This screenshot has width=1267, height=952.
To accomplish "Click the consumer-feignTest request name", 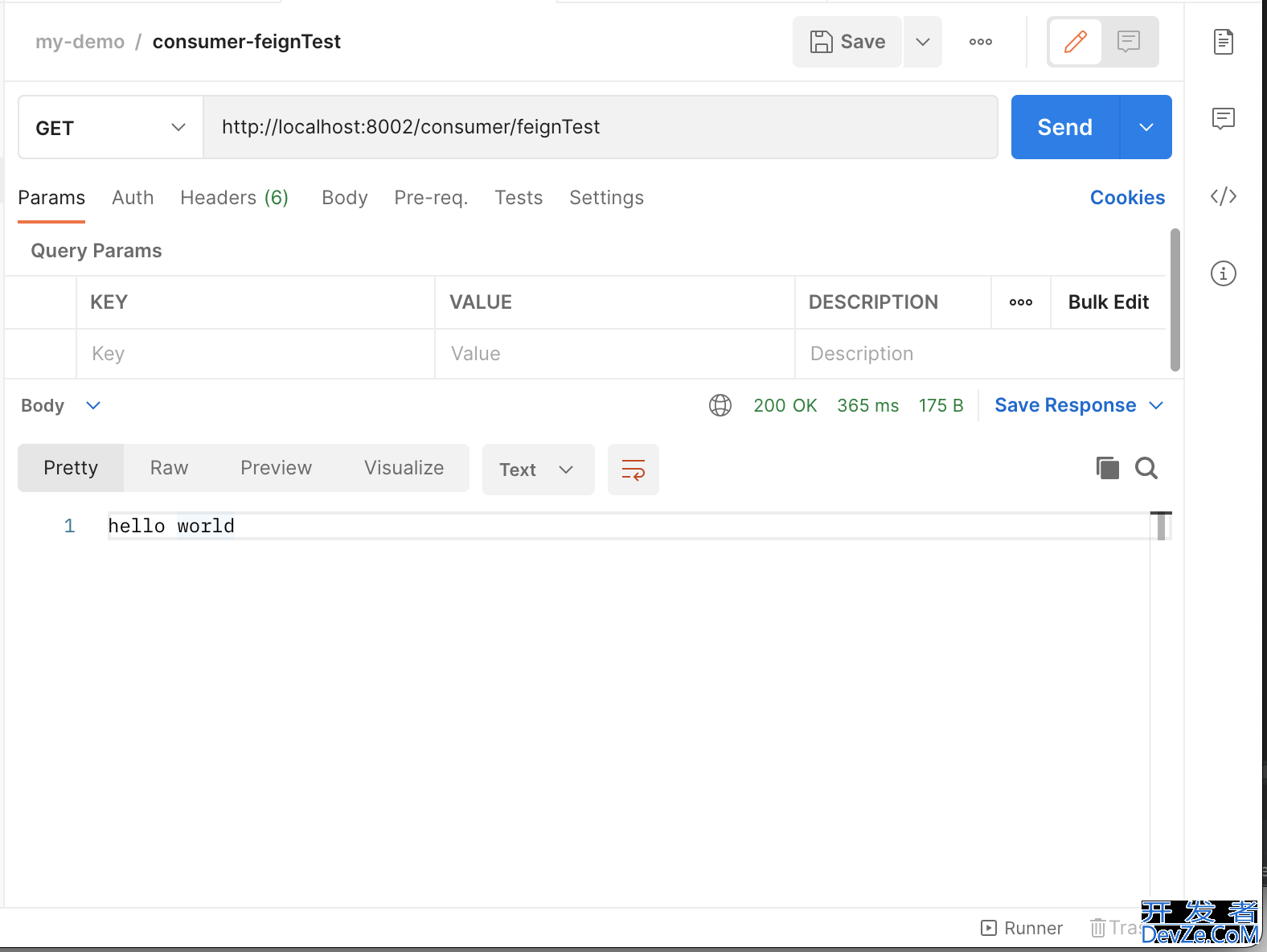I will coord(246,42).
